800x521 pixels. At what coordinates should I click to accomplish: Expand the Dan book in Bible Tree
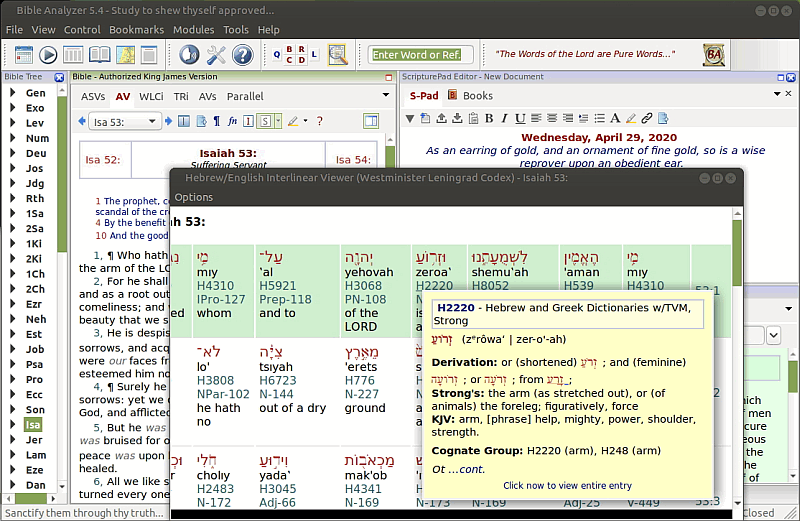coord(12,485)
